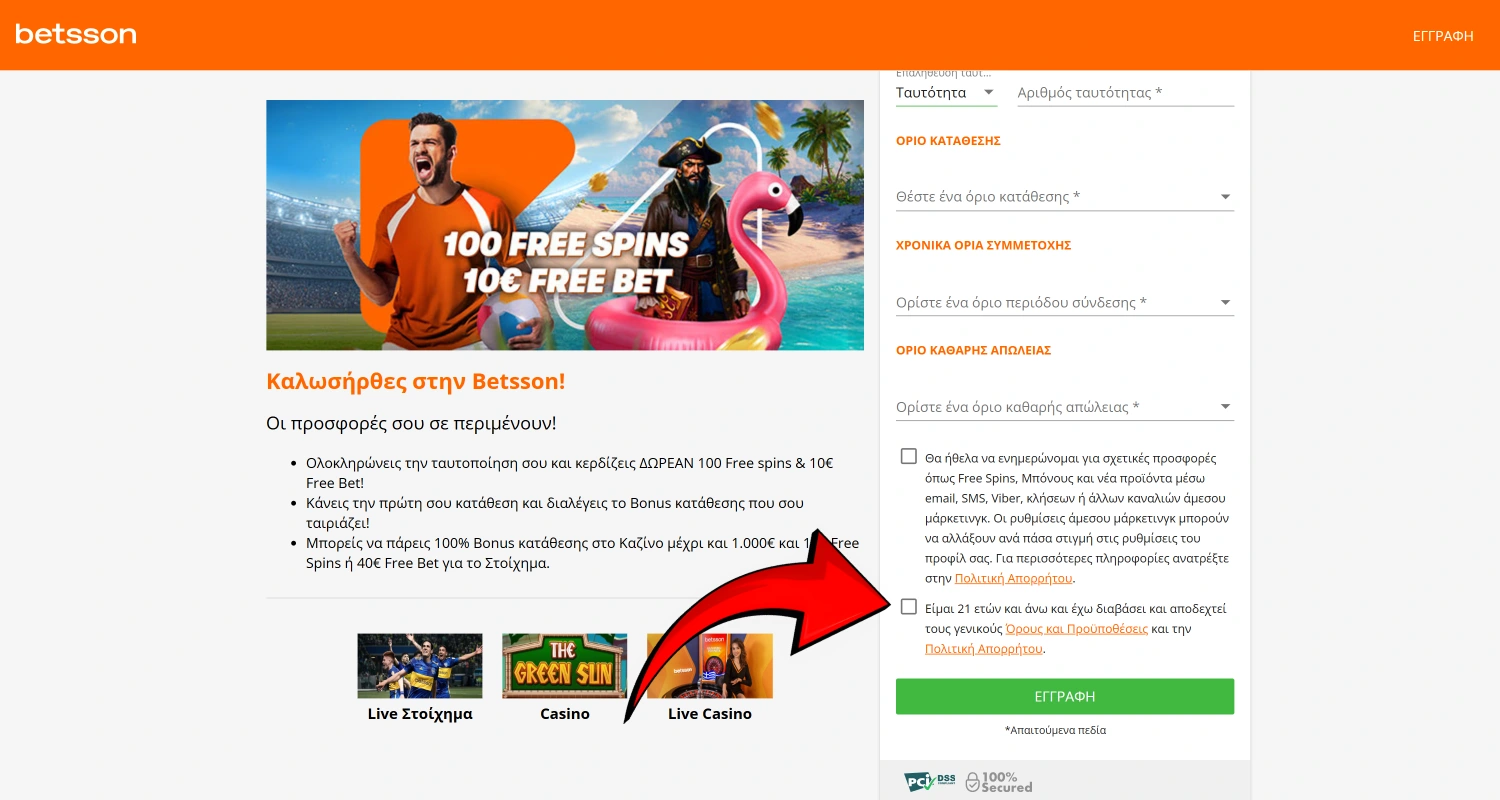
Task: Expand the net loss limit dropdown
Action: 1065,407
